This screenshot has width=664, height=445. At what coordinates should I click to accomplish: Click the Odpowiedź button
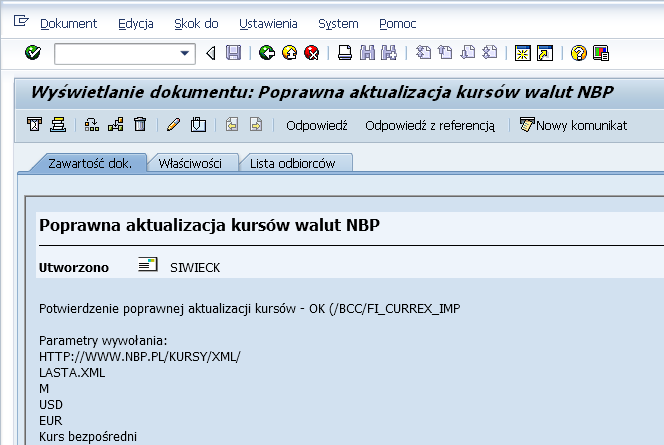tap(317, 126)
